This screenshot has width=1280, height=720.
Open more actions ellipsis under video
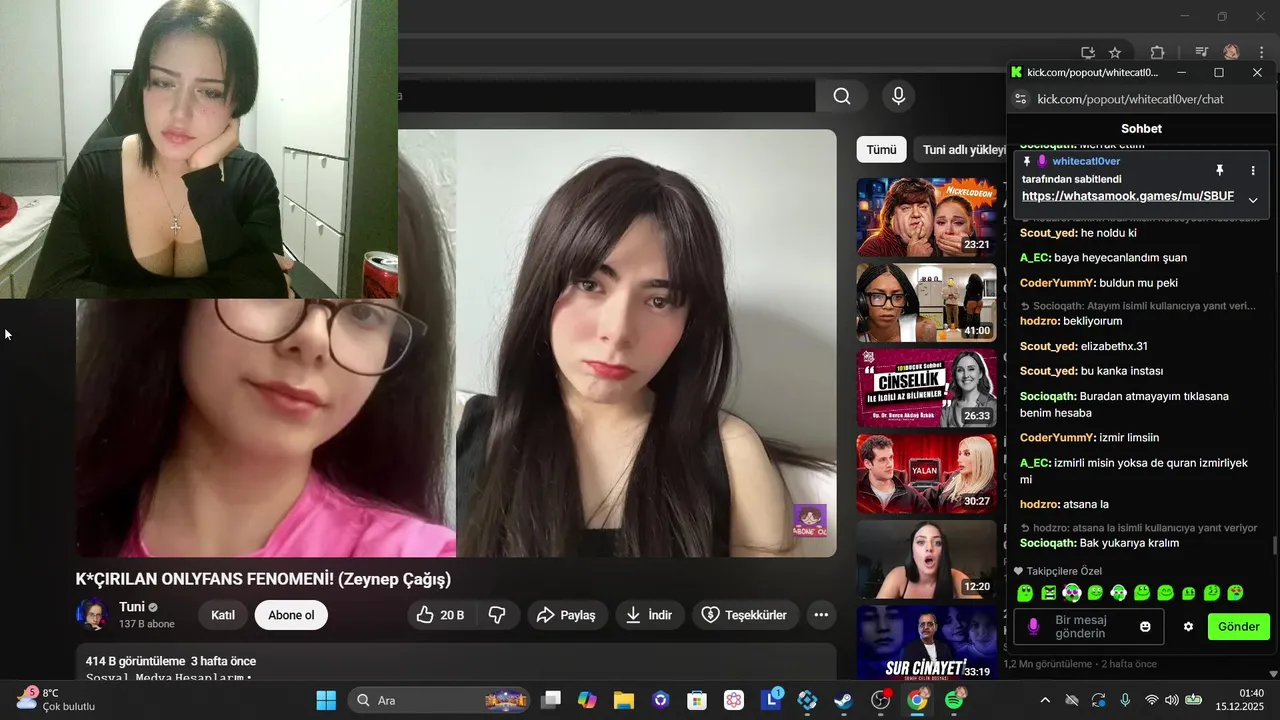click(821, 615)
